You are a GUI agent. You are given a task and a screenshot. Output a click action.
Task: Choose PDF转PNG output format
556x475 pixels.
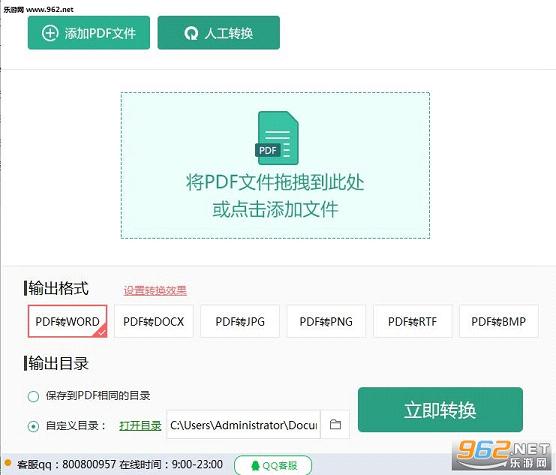click(326, 321)
